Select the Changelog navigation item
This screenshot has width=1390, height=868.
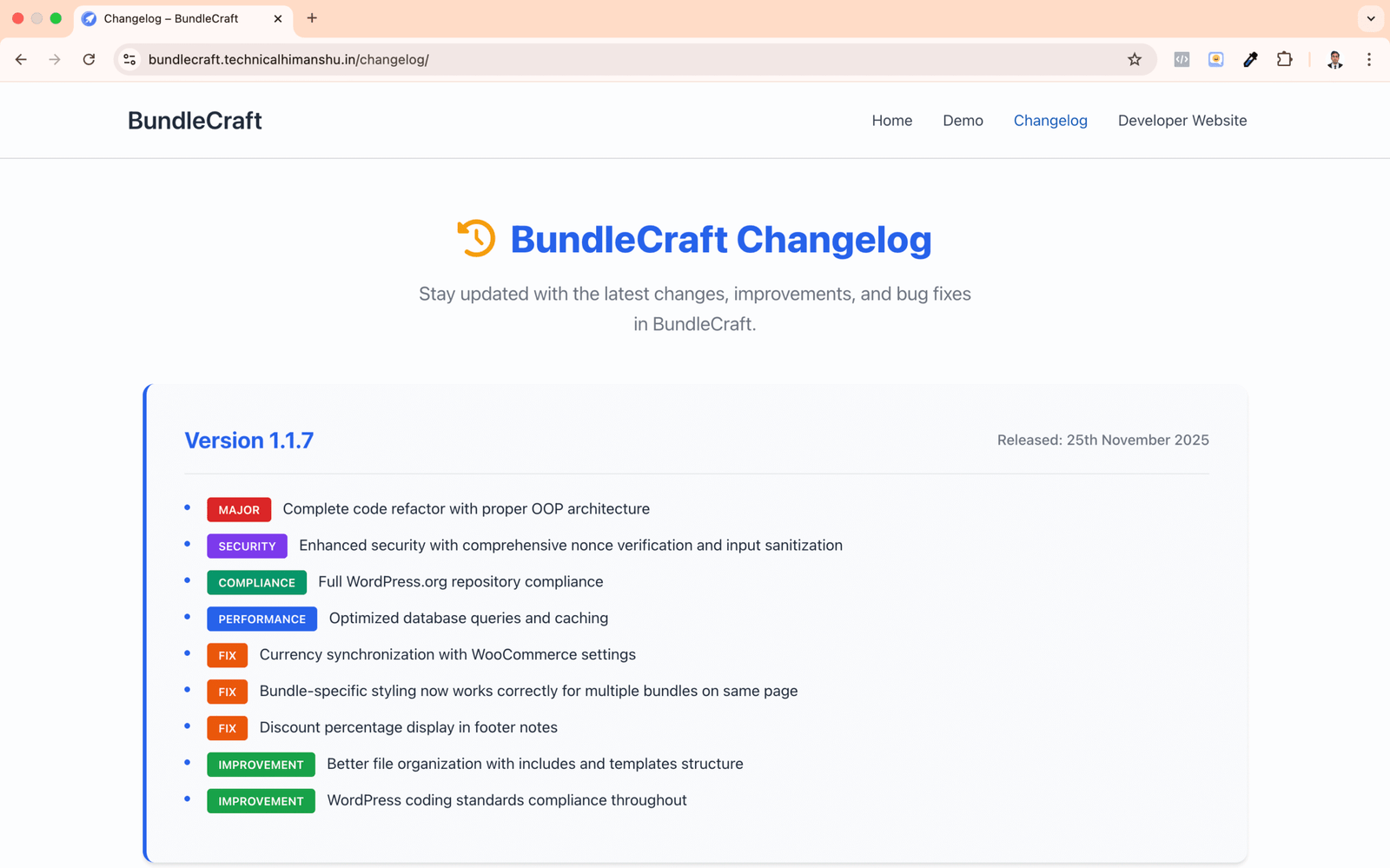1049,121
